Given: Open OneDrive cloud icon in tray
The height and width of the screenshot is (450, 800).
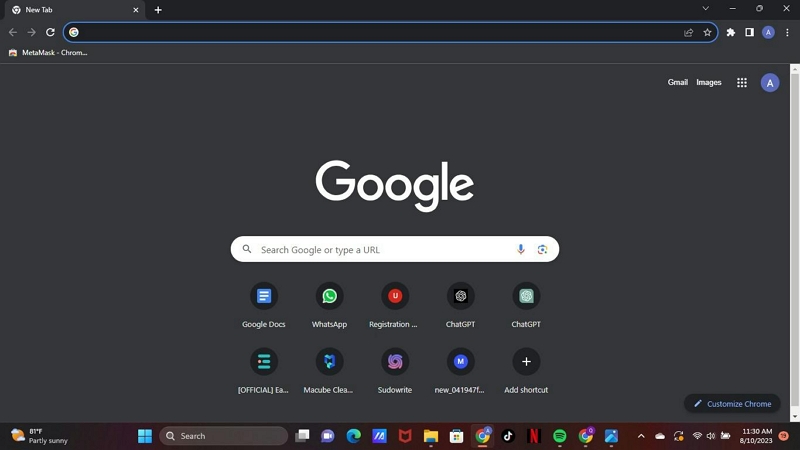Looking at the screenshot, I should (660, 436).
